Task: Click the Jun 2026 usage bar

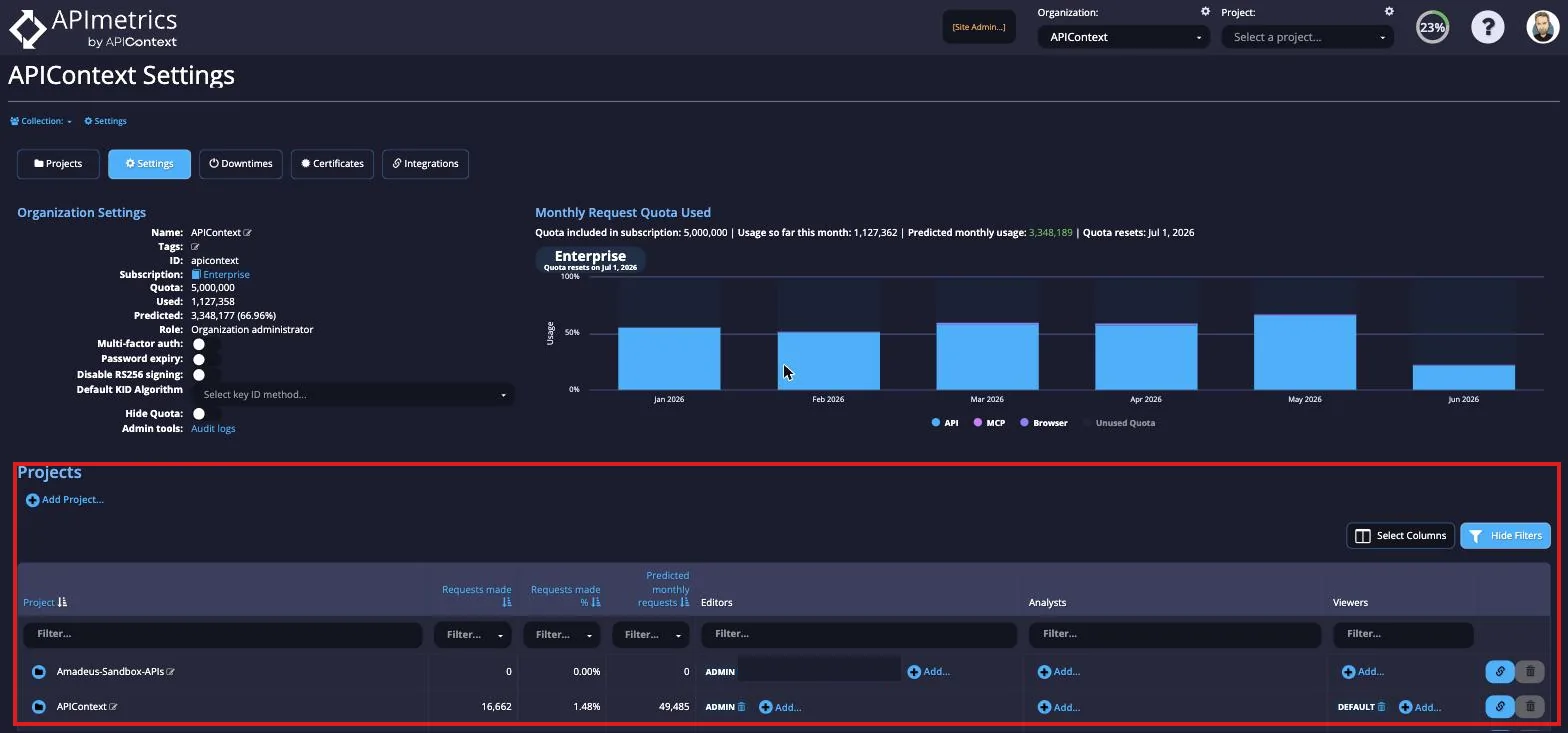Action: (x=1464, y=377)
